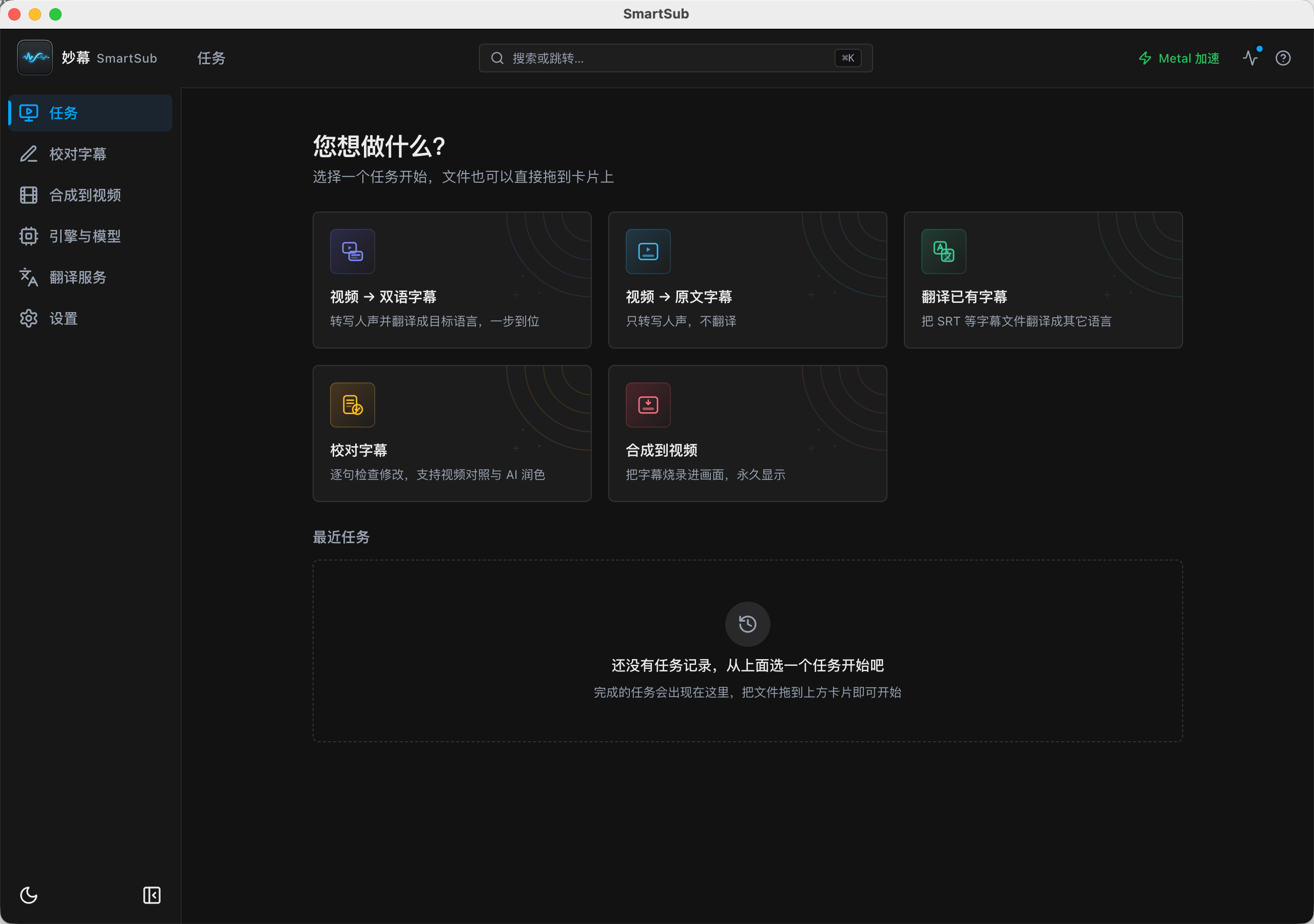
Task: Click the magnifier icon in search bar
Action: 497,58
